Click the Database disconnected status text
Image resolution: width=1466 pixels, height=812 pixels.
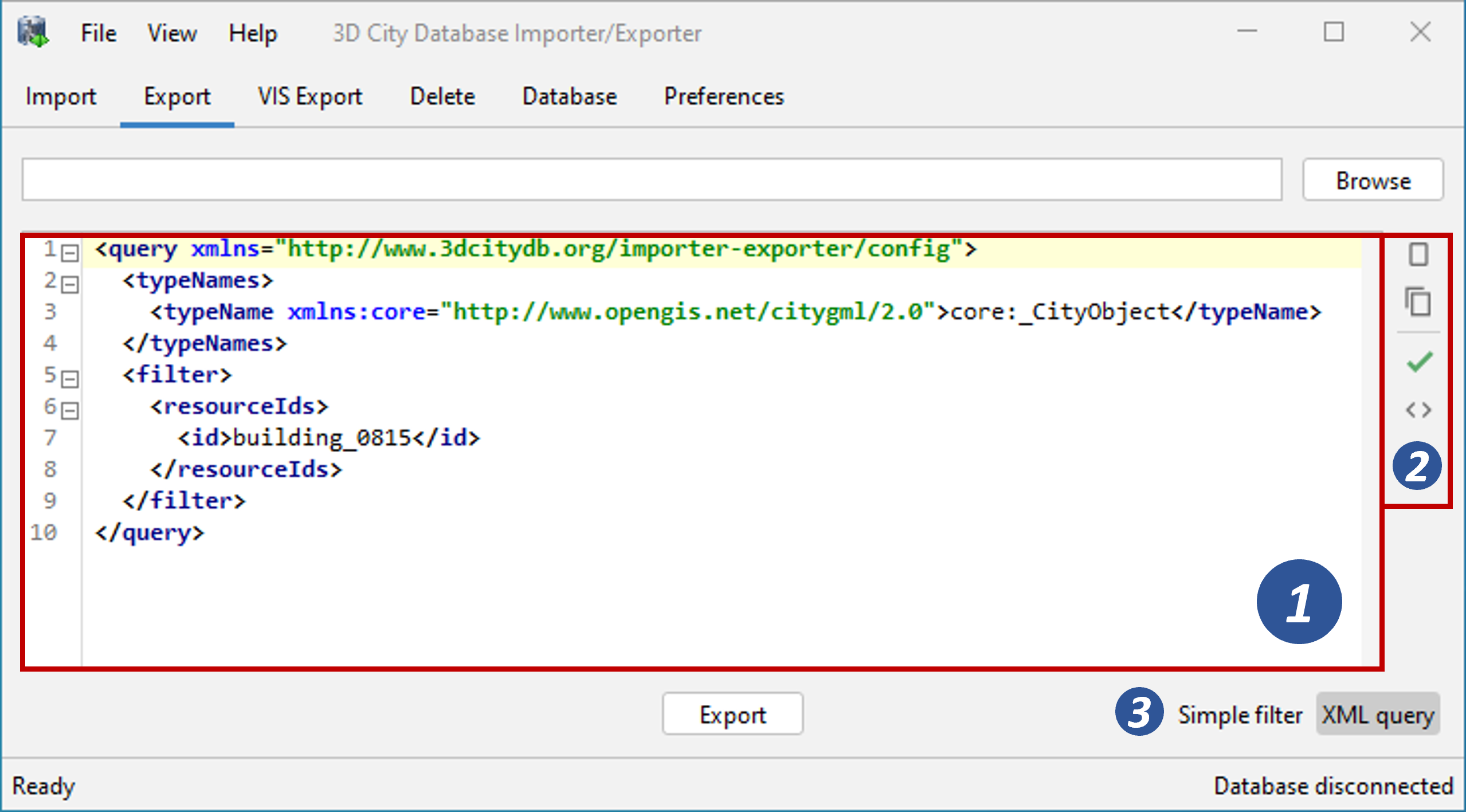[x=1333, y=786]
